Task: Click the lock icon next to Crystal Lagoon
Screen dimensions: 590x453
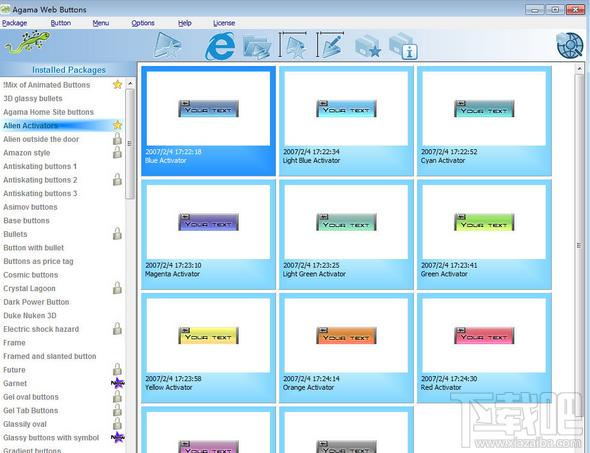Action: pyautogui.click(x=117, y=288)
